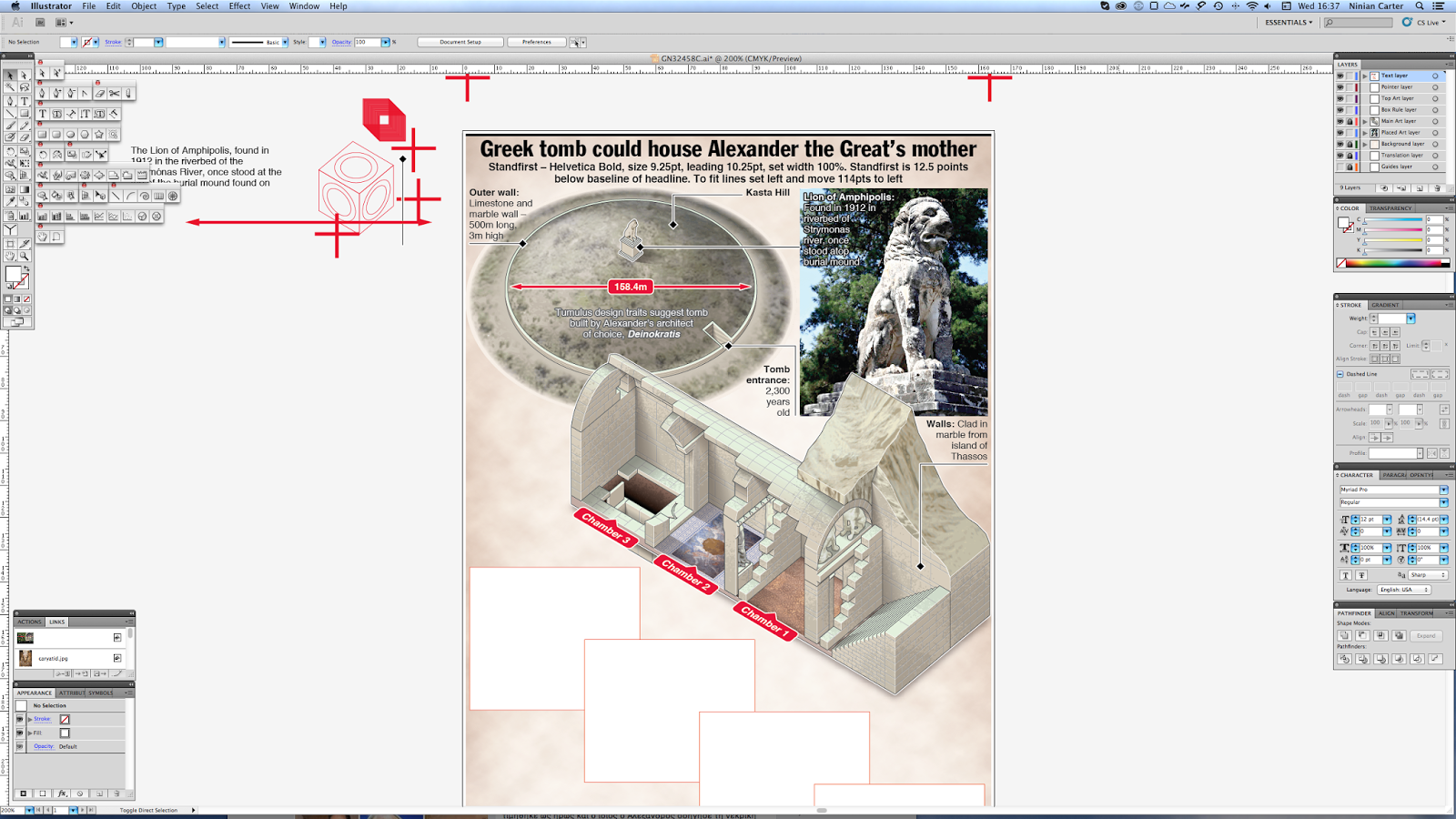Image resolution: width=1456 pixels, height=819 pixels.
Task: Activate the Zoom magnifier tool
Action: coord(25,256)
